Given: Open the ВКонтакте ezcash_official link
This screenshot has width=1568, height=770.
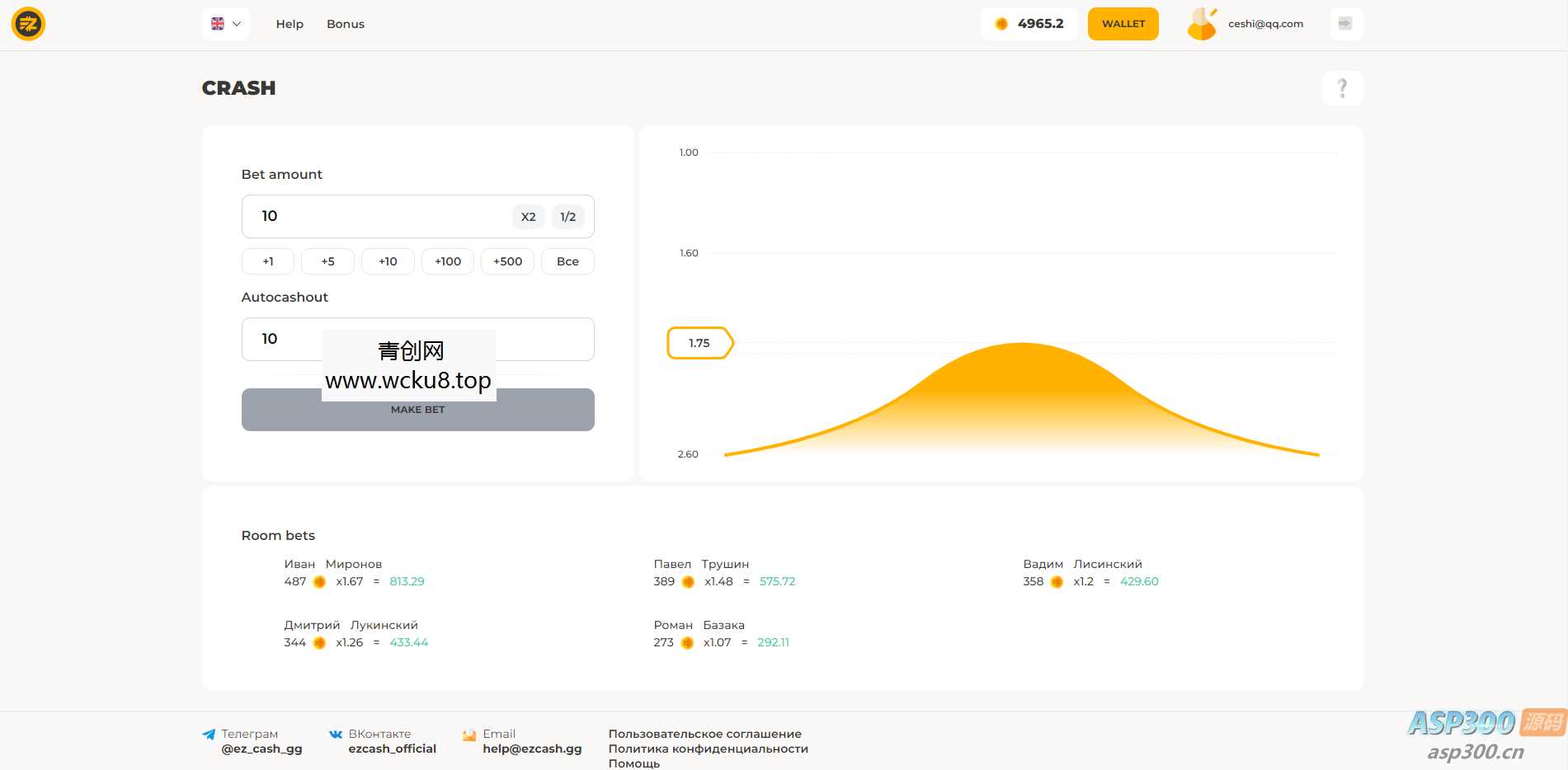Looking at the screenshot, I should [391, 749].
